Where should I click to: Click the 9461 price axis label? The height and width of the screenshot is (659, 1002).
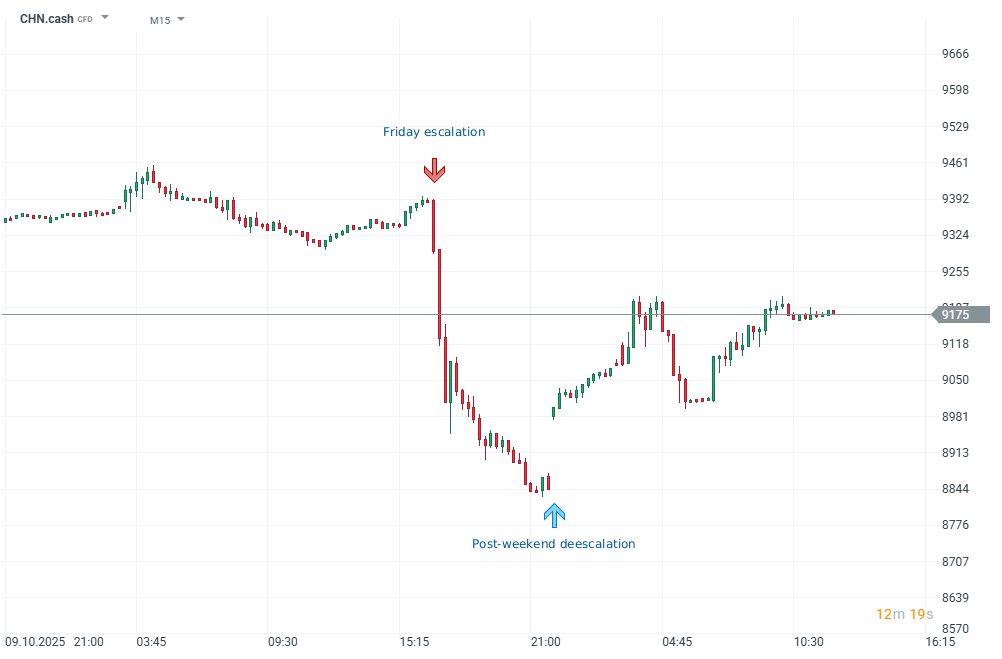click(x=955, y=163)
